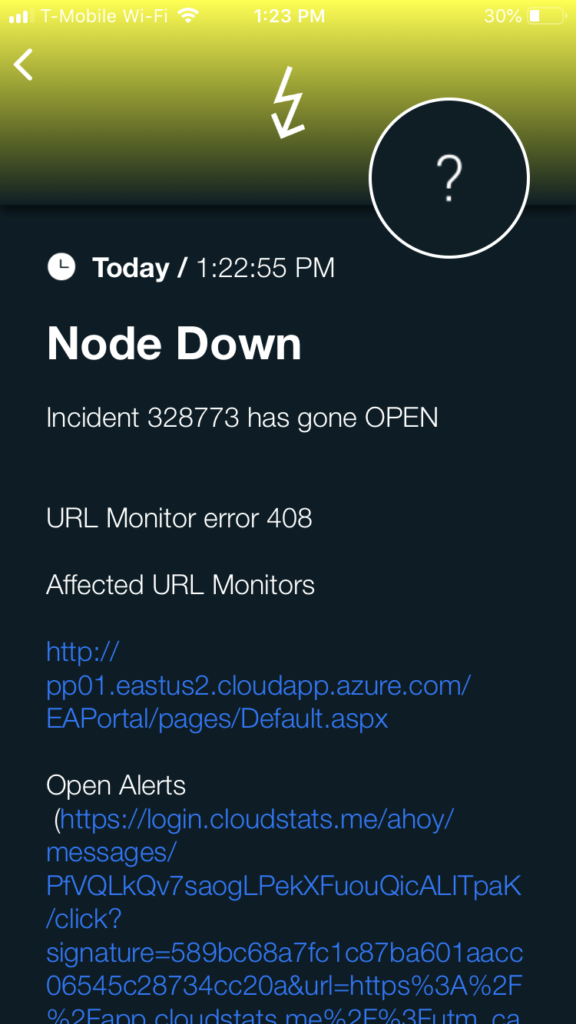The width and height of the screenshot is (576, 1024).
Task: Tap the cellular signal bars icon
Action: click(x=21, y=16)
